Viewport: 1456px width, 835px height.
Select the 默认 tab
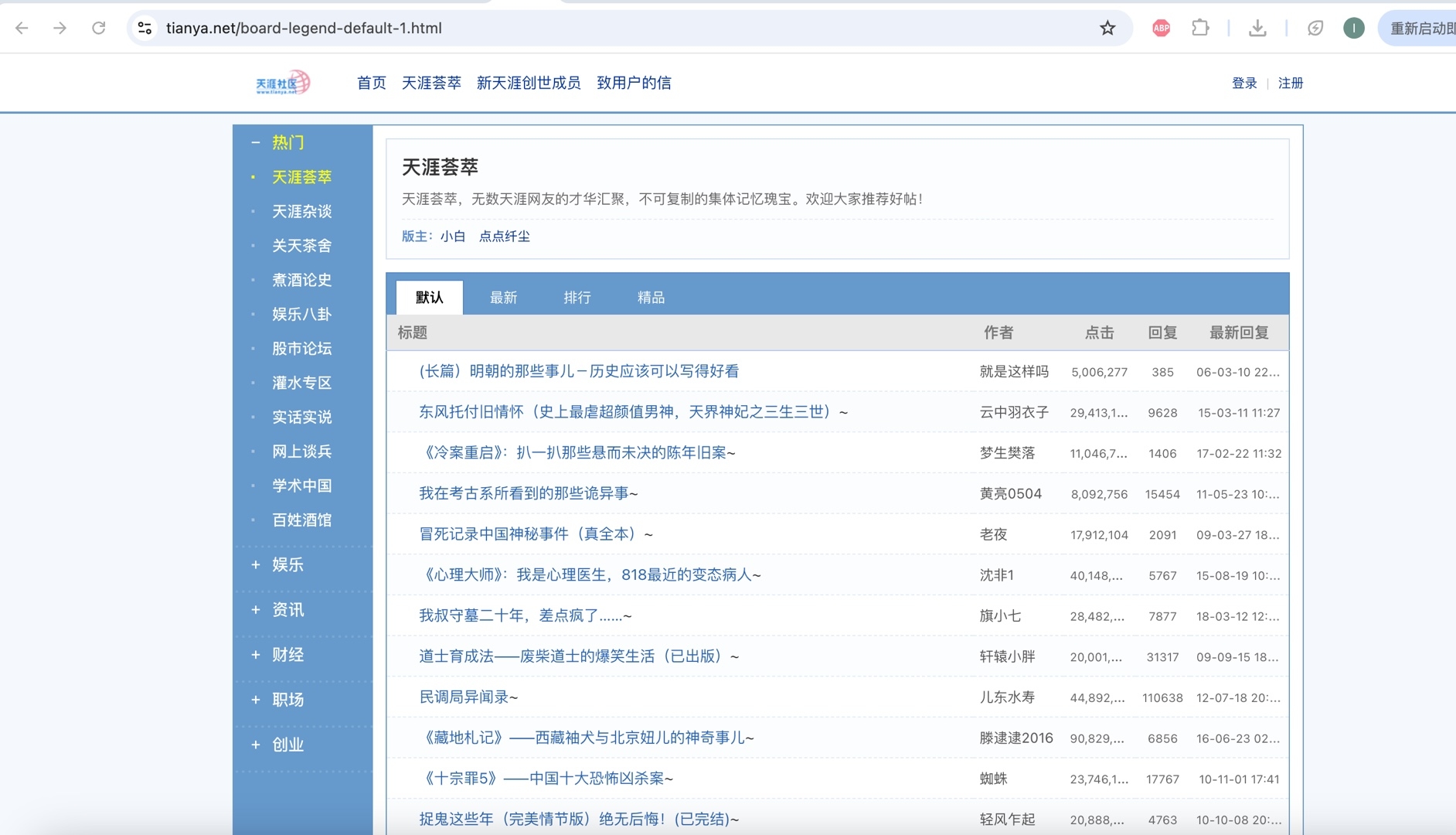click(x=430, y=297)
